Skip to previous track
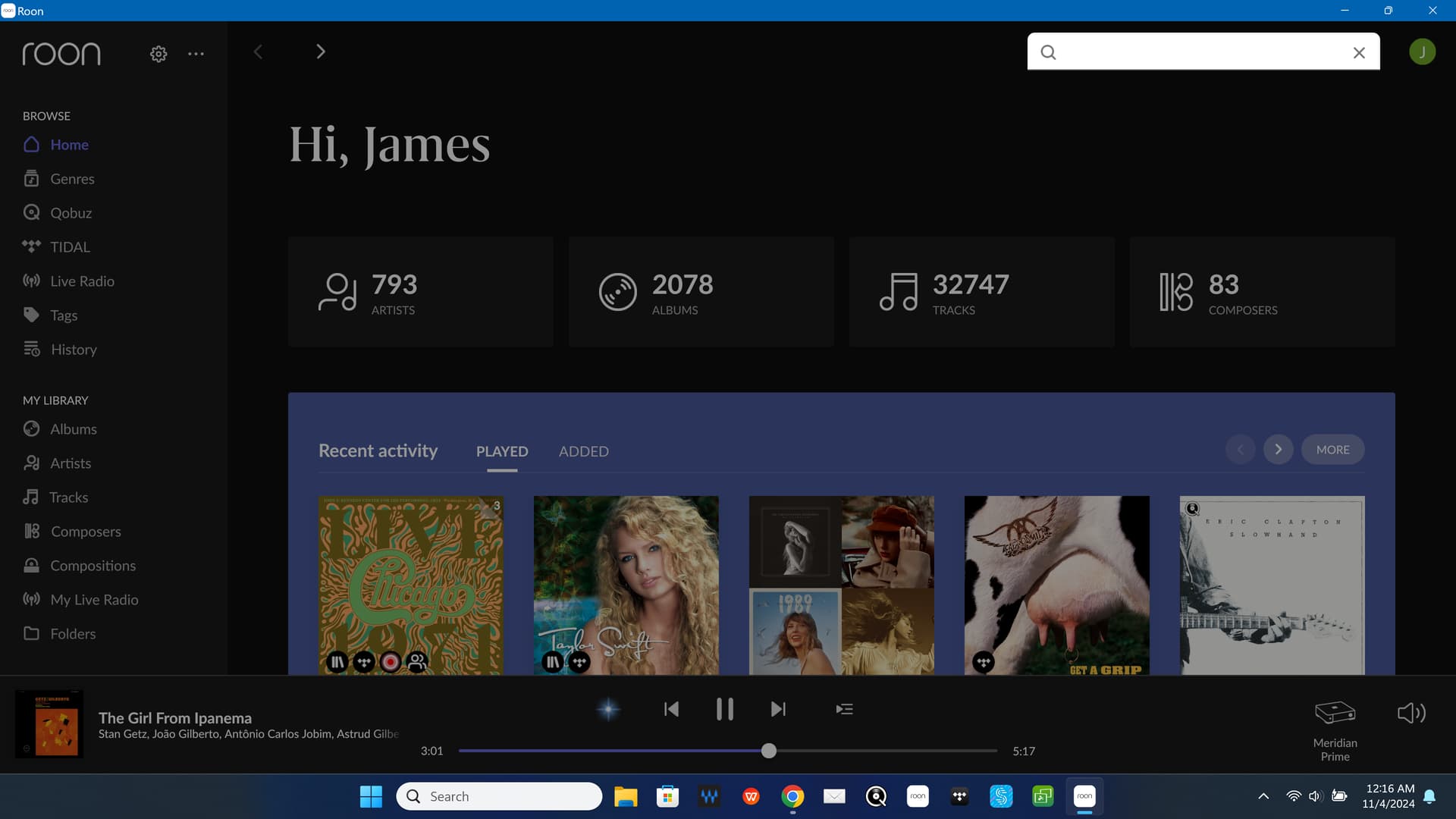 click(x=671, y=709)
